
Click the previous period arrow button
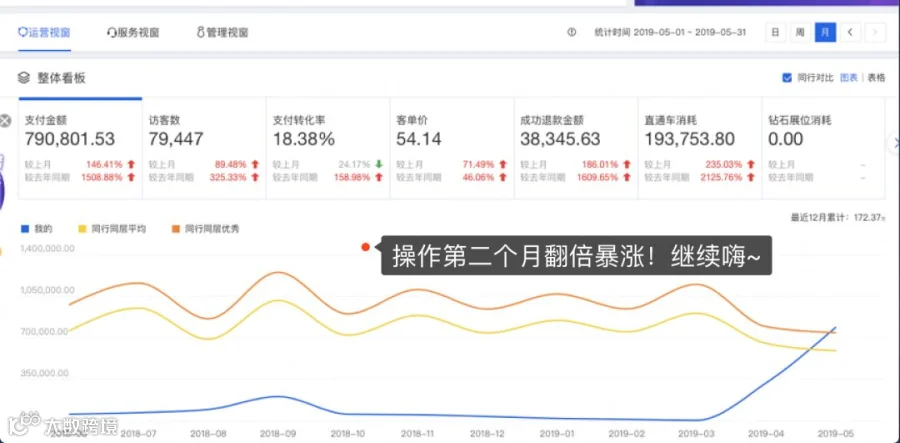850,32
